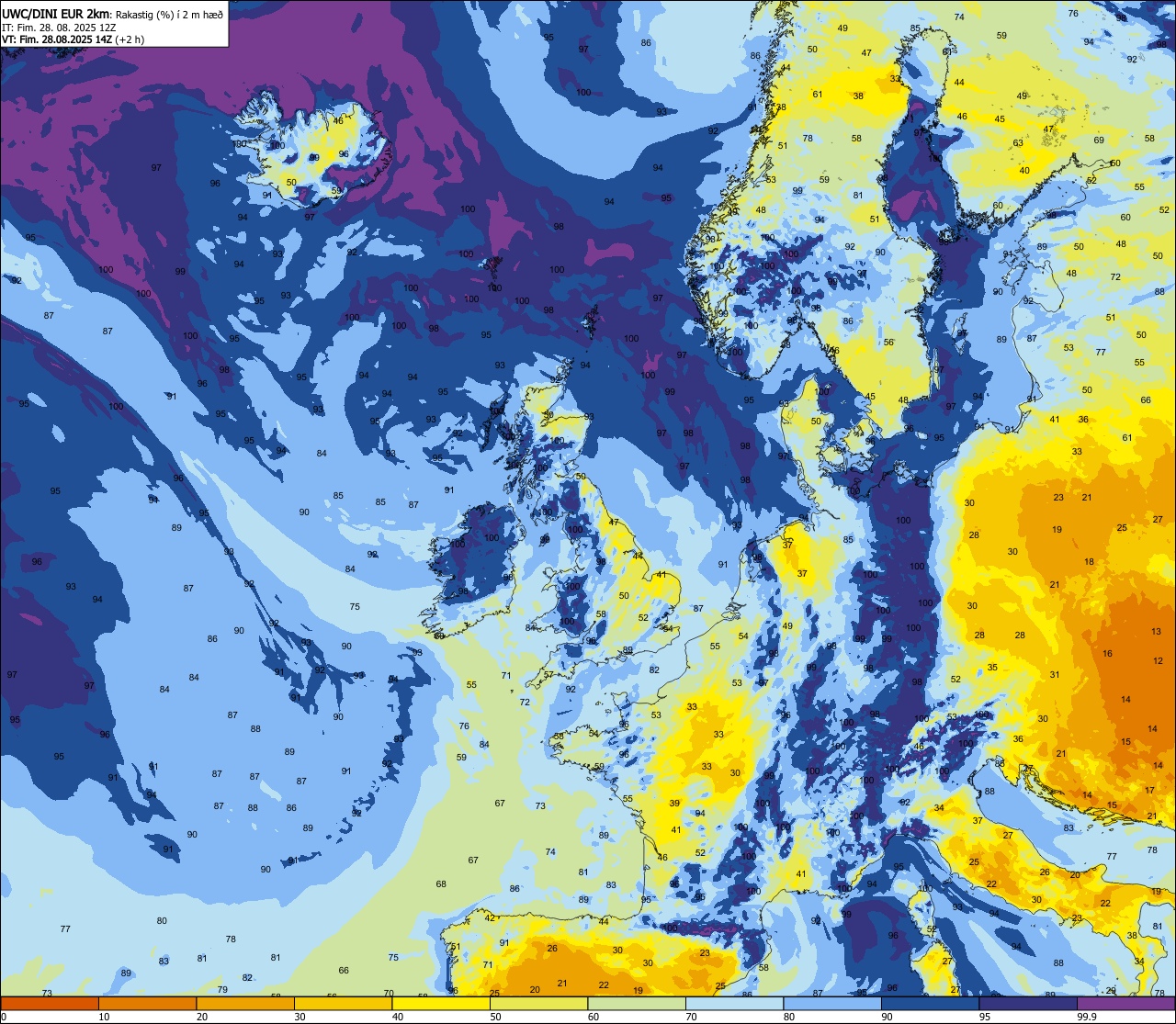Click the legend scale label "80"
1176x1024 pixels.
point(789,1017)
